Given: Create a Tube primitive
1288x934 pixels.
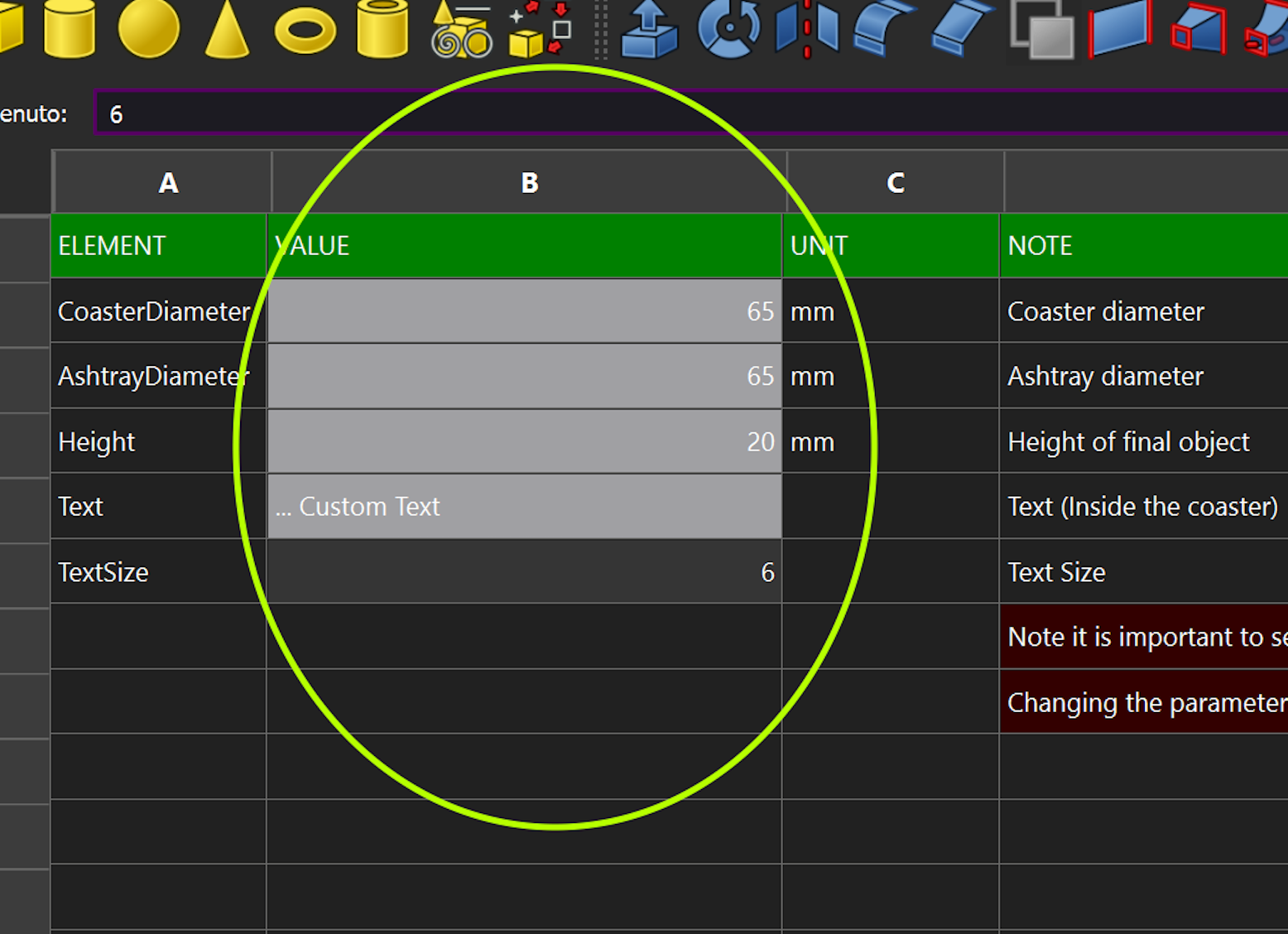Looking at the screenshot, I should pyautogui.click(x=382, y=29).
